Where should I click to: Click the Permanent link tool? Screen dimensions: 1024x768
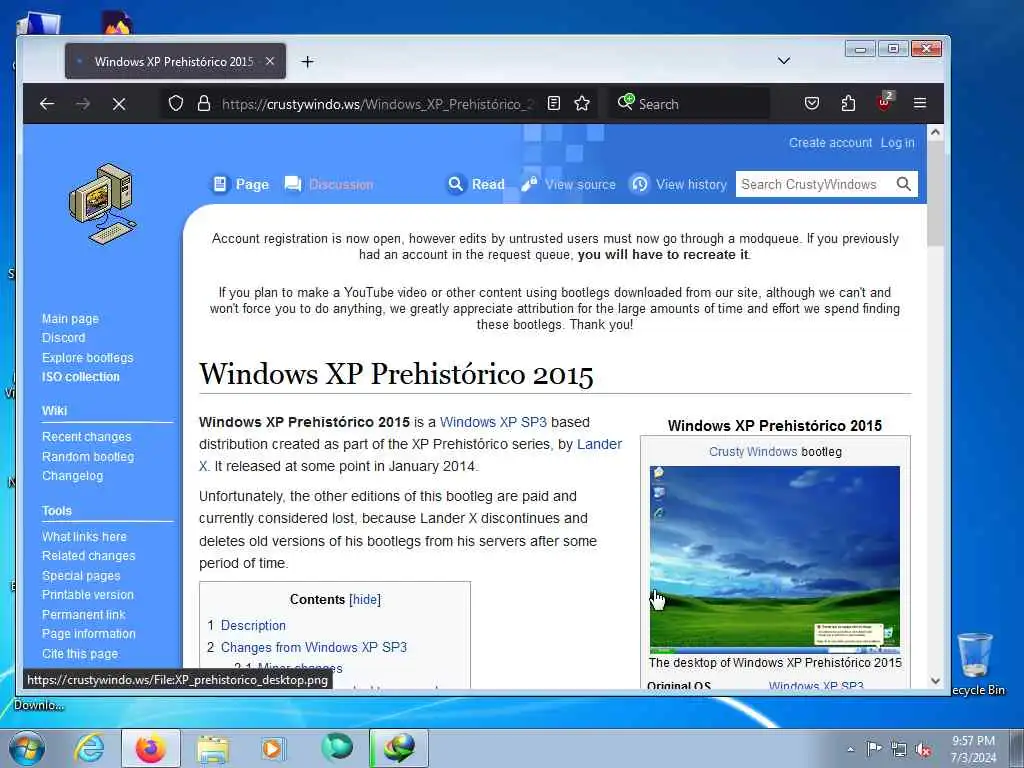[x=84, y=615]
